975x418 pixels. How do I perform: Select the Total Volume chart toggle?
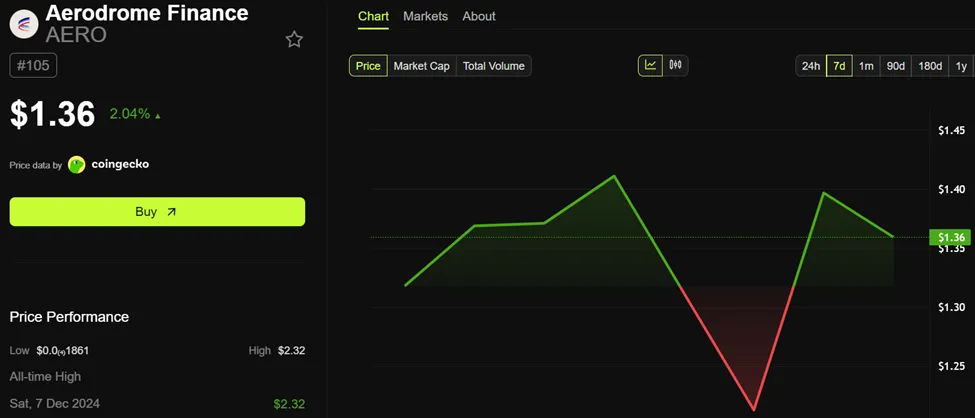point(493,66)
